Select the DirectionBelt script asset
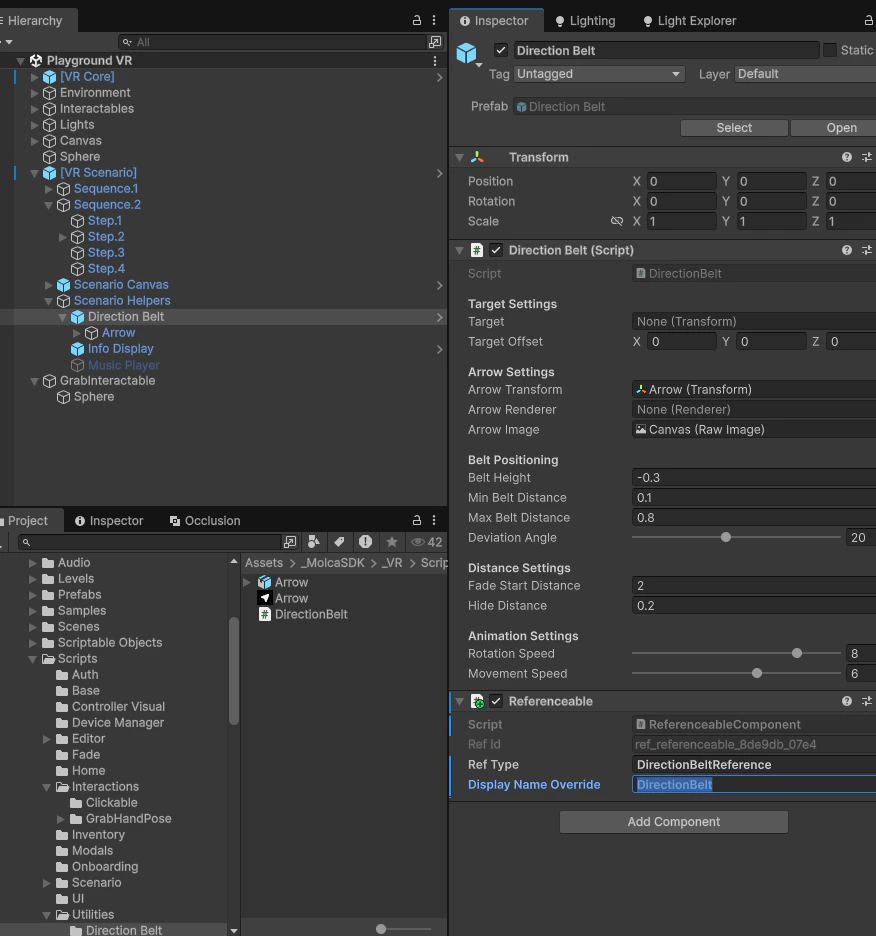This screenshot has width=876, height=936. (x=303, y=614)
